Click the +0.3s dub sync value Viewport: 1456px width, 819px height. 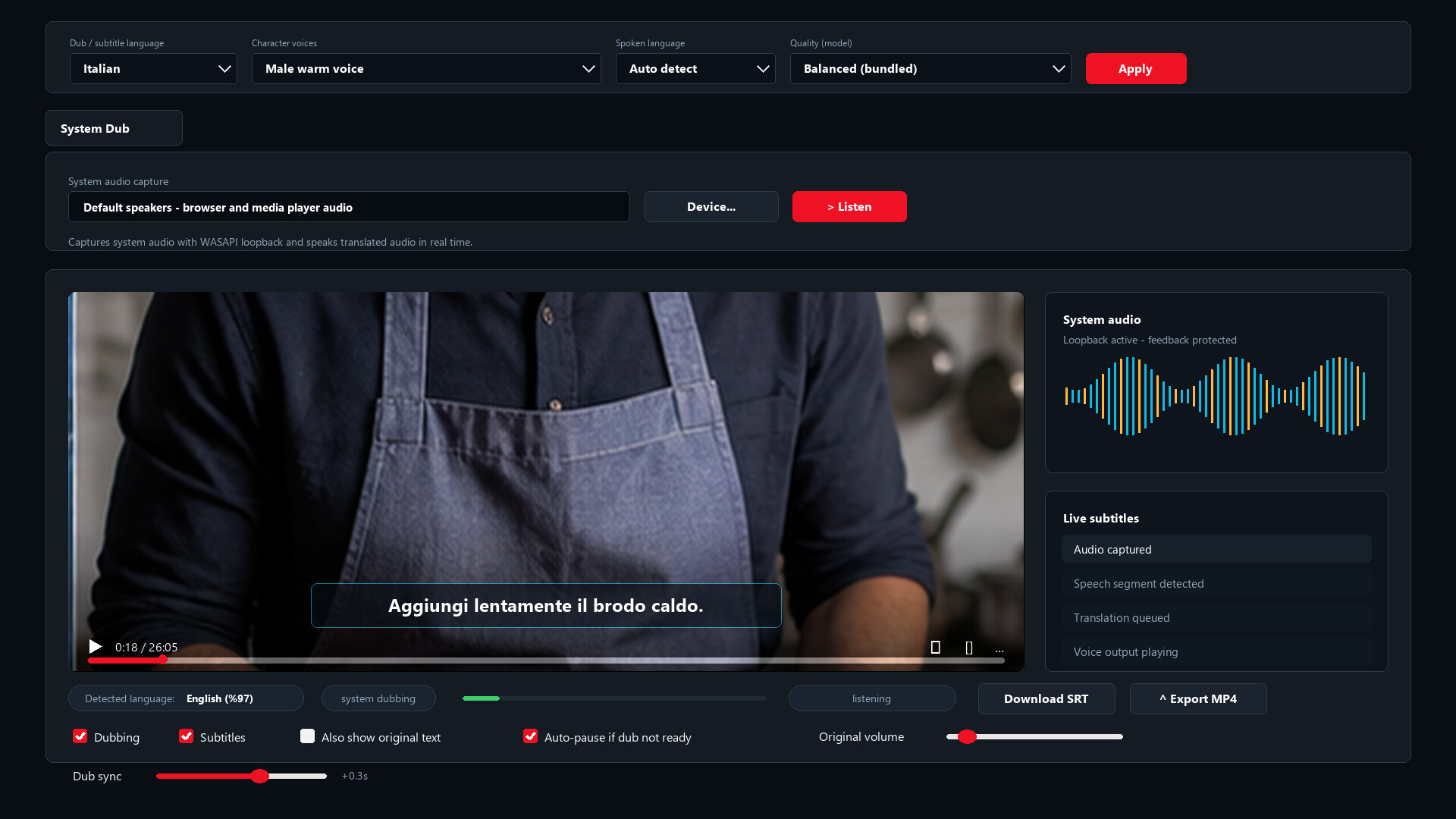click(x=355, y=776)
